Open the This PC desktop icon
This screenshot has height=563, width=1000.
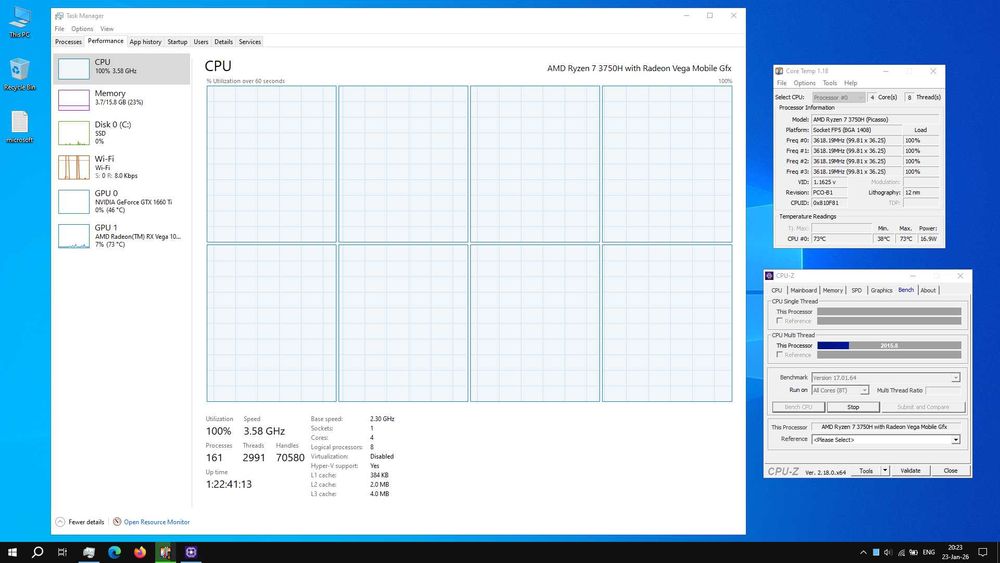click(19, 21)
